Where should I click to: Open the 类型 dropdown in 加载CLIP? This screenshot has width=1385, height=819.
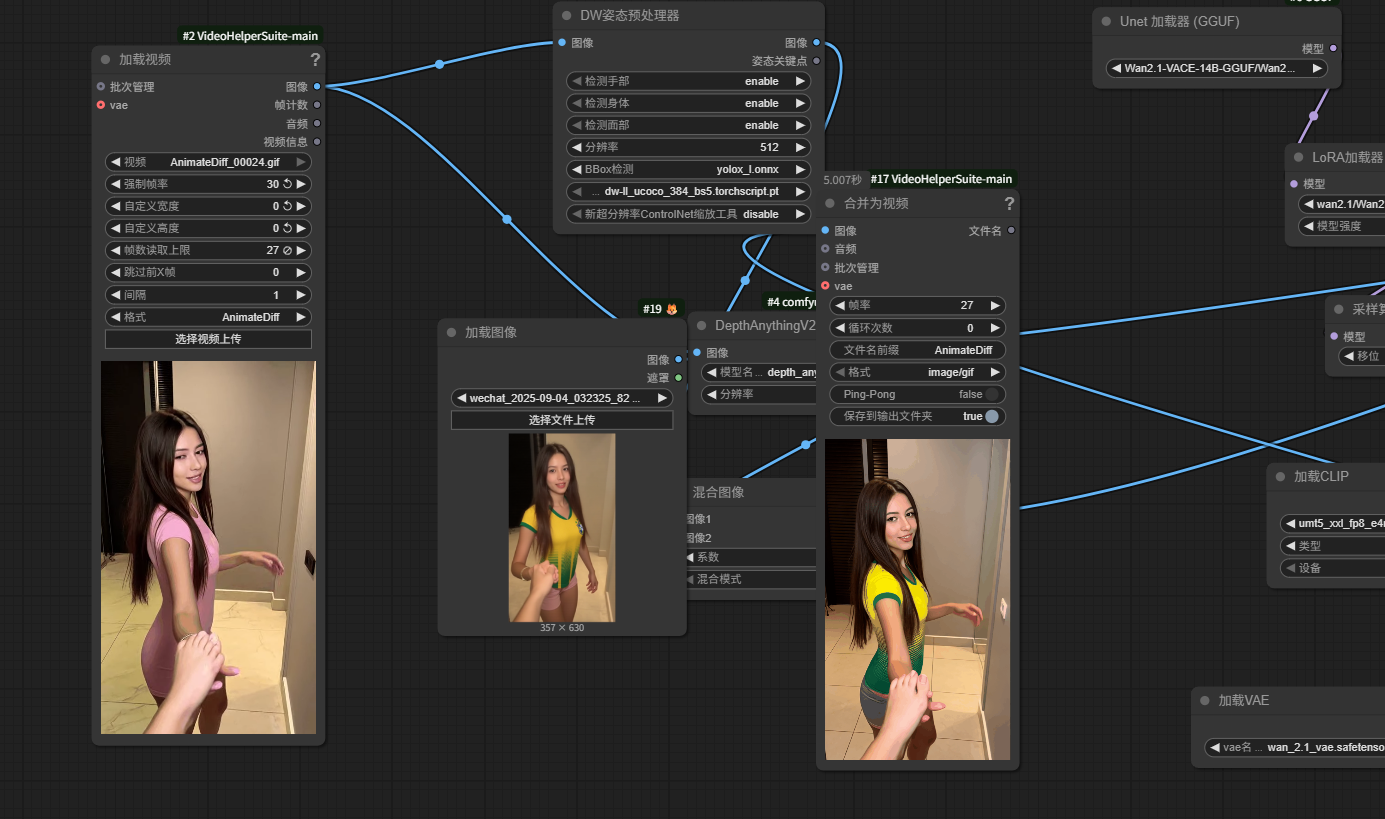pyautogui.click(x=1333, y=546)
